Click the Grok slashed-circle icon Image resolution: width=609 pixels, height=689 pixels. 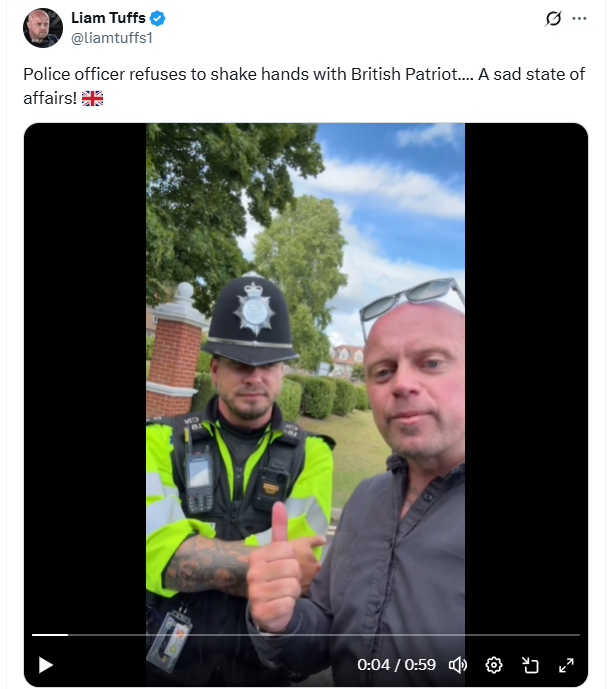tap(553, 18)
